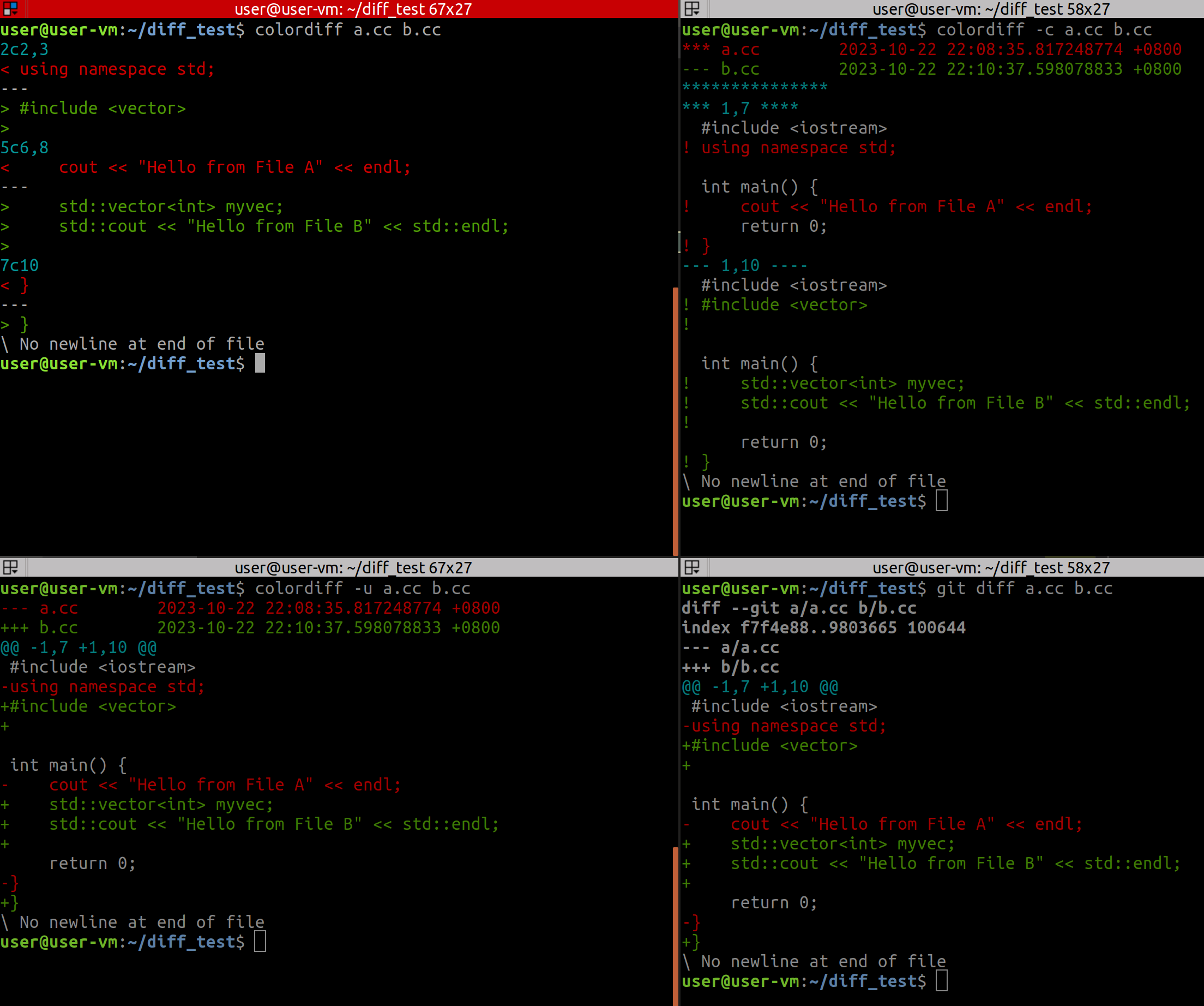1204x1006 pixels.
Task: Open the group menu icon of the colordiff -c pane
Action: pos(692,9)
